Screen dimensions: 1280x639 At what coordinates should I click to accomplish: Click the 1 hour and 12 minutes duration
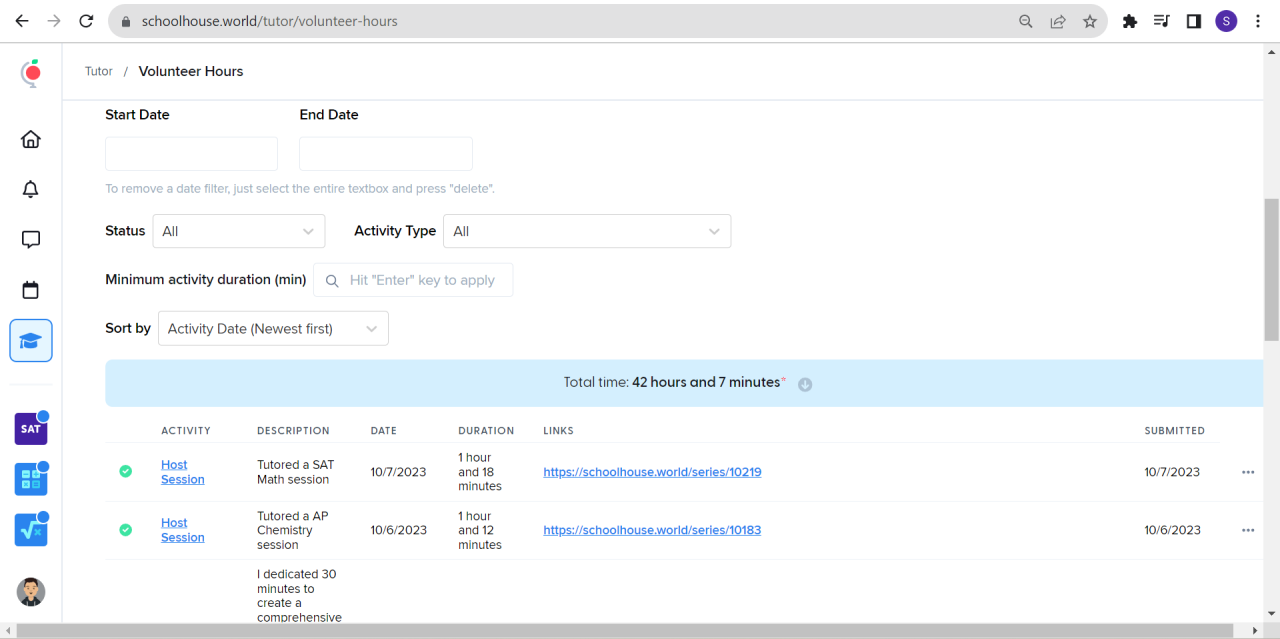480,530
